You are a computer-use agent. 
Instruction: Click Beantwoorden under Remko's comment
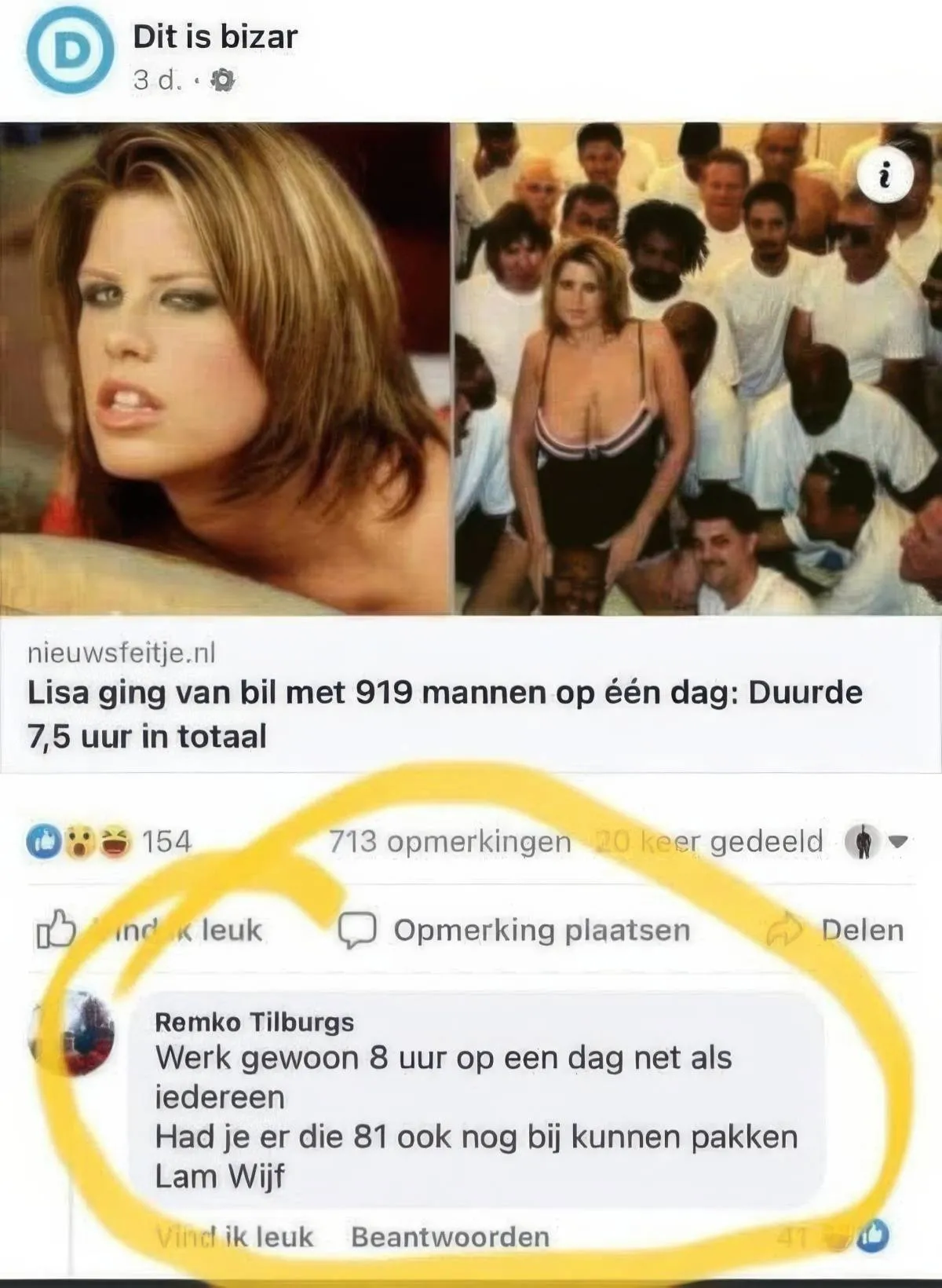[x=450, y=1237]
